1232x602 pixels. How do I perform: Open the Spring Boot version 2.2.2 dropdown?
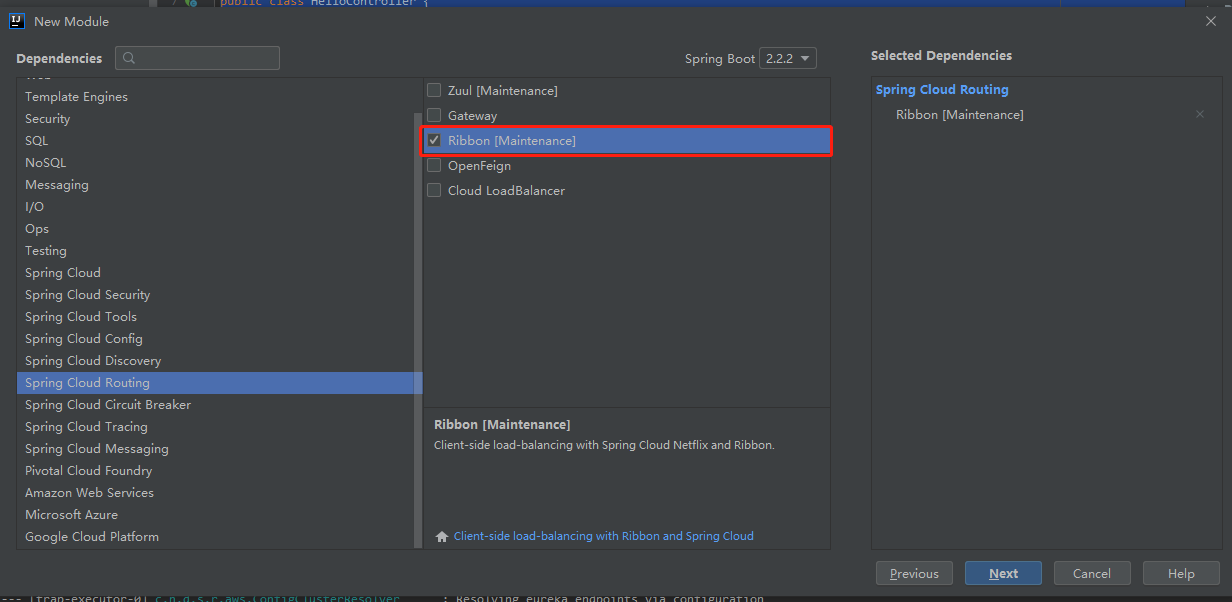[x=788, y=59]
